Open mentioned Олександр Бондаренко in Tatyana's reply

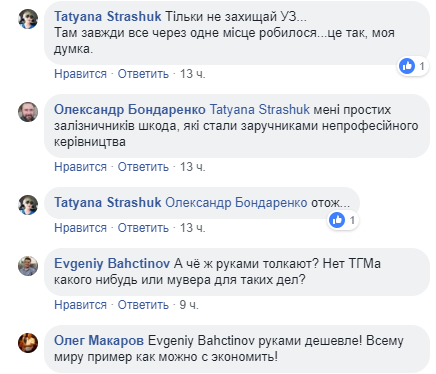[236, 203]
